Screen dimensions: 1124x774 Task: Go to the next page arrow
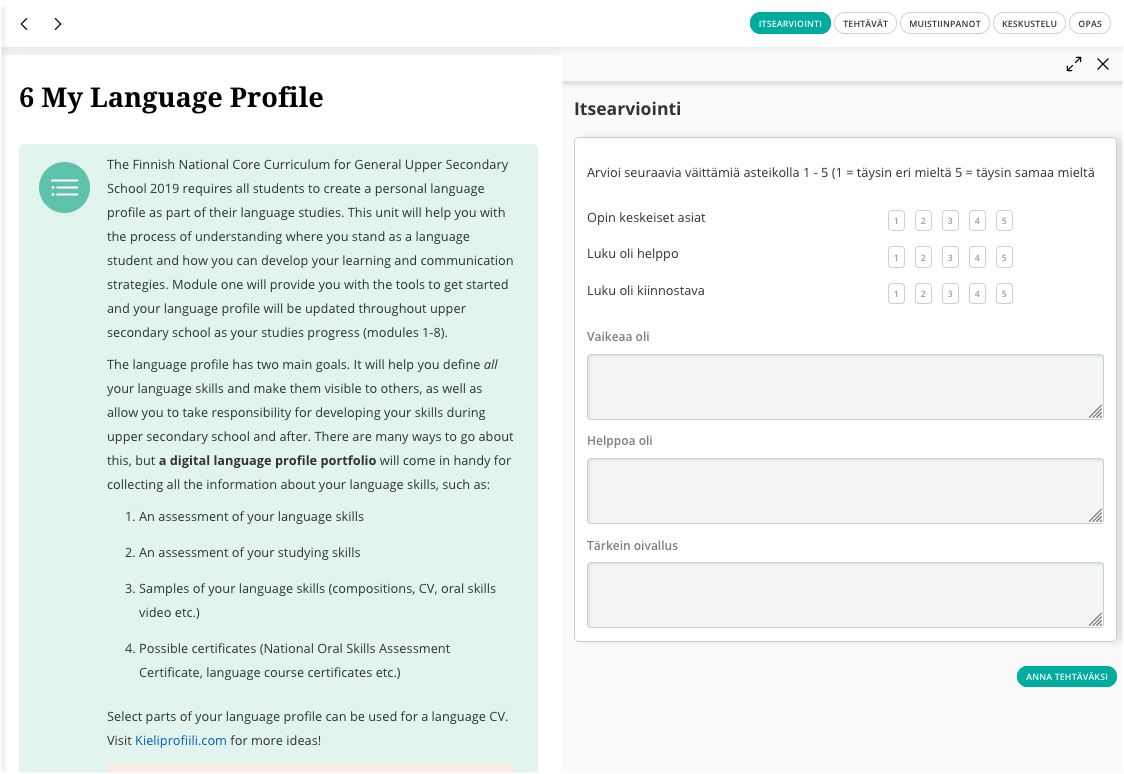click(58, 24)
